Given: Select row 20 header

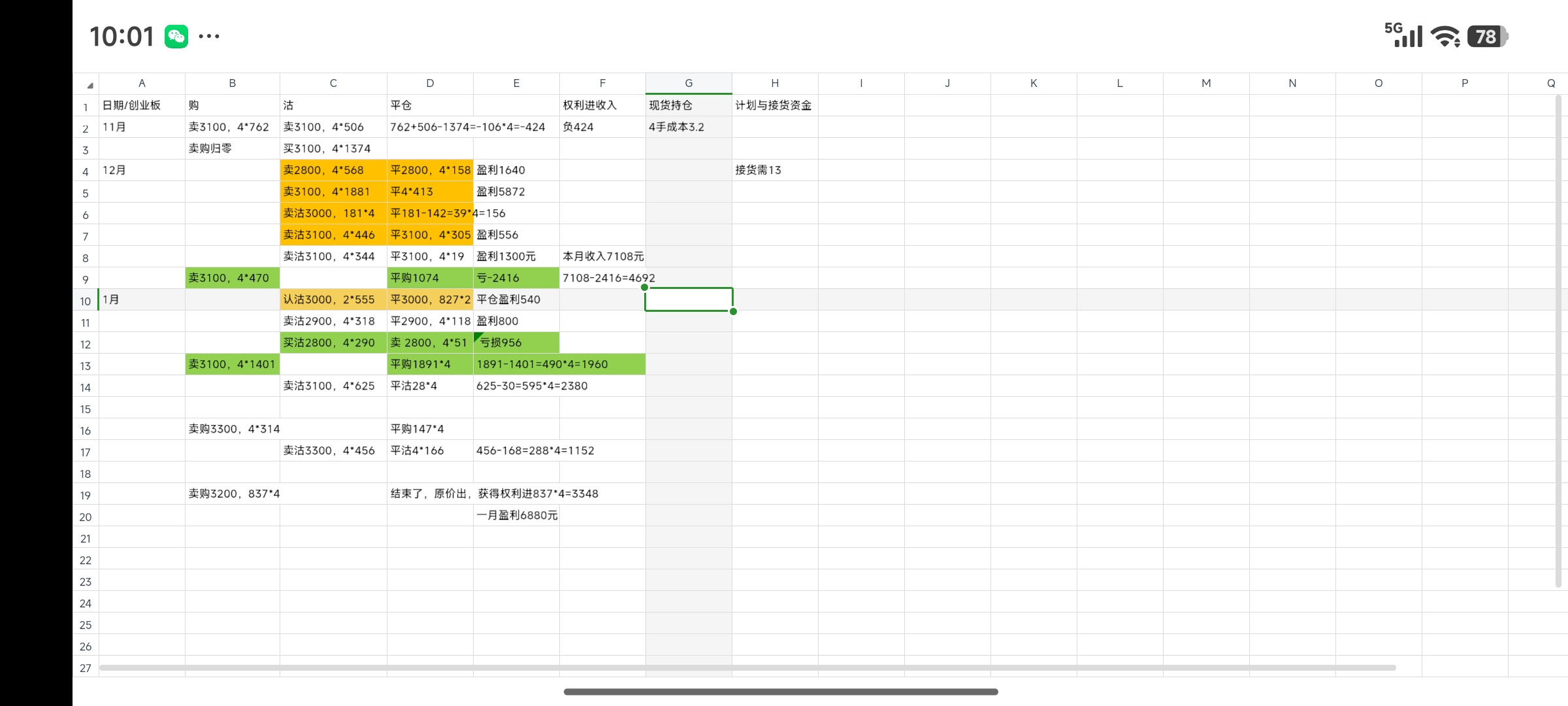Looking at the screenshot, I should coord(86,516).
